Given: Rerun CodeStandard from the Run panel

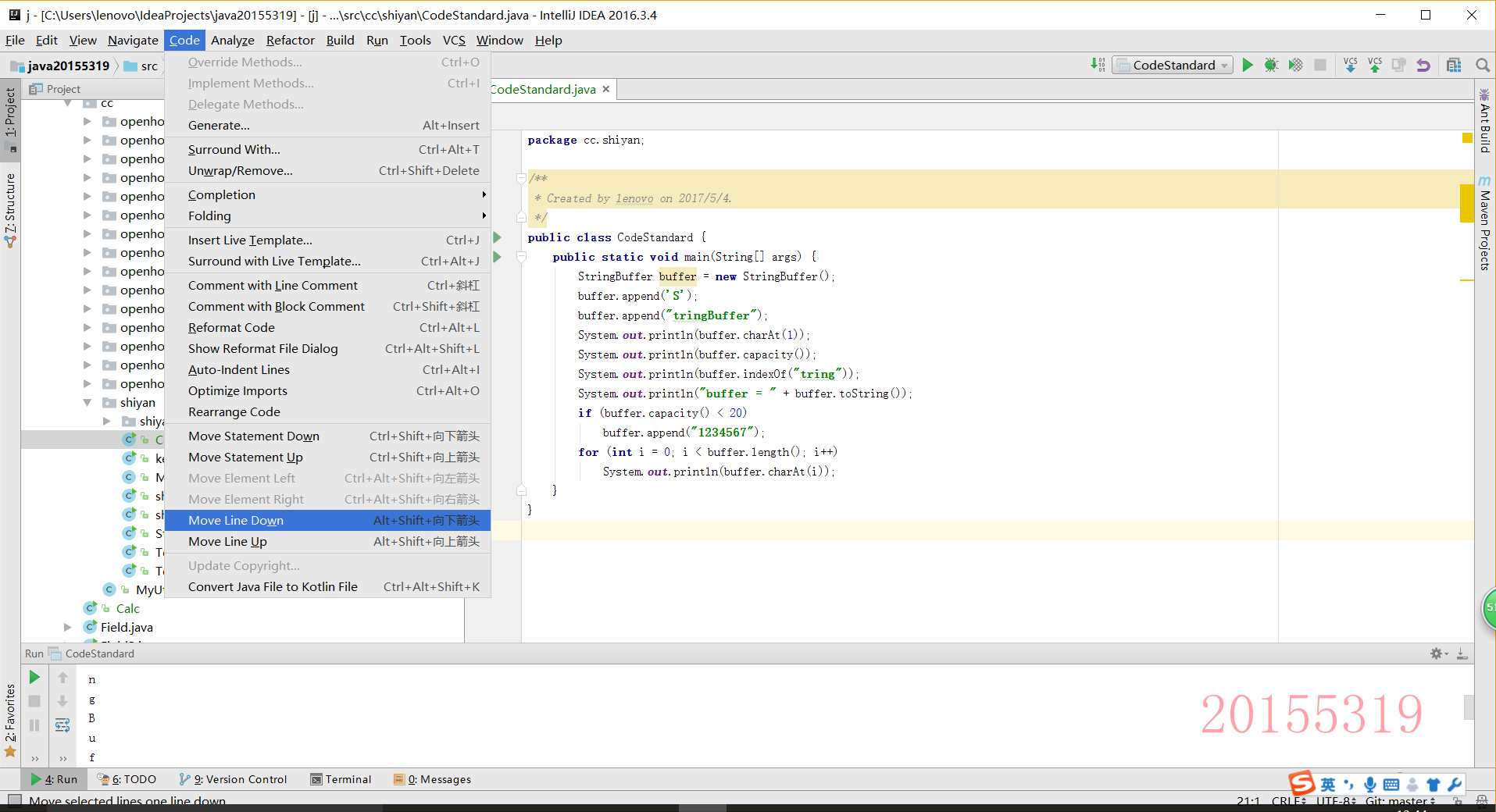Looking at the screenshot, I should tap(34, 677).
